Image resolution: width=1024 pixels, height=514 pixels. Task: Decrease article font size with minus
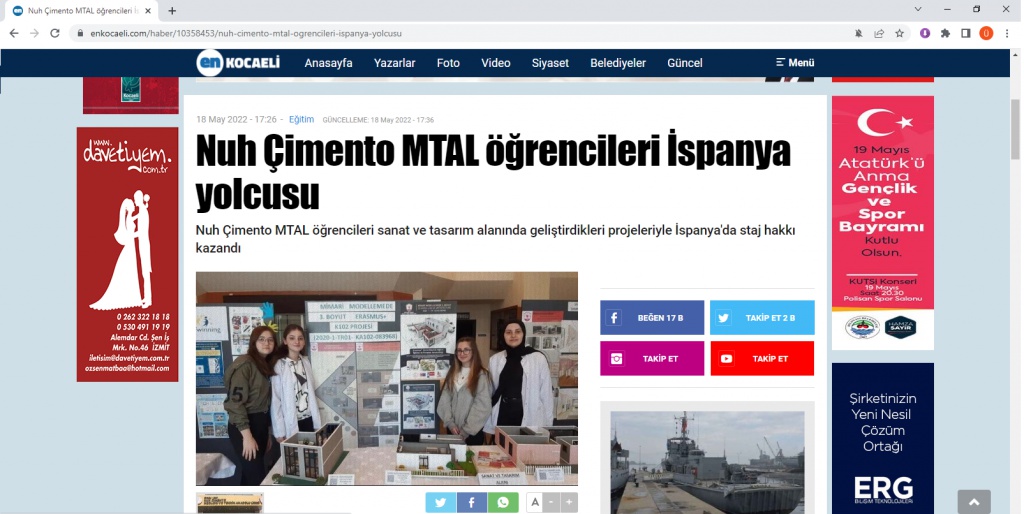pyautogui.click(x=552, y=502)
